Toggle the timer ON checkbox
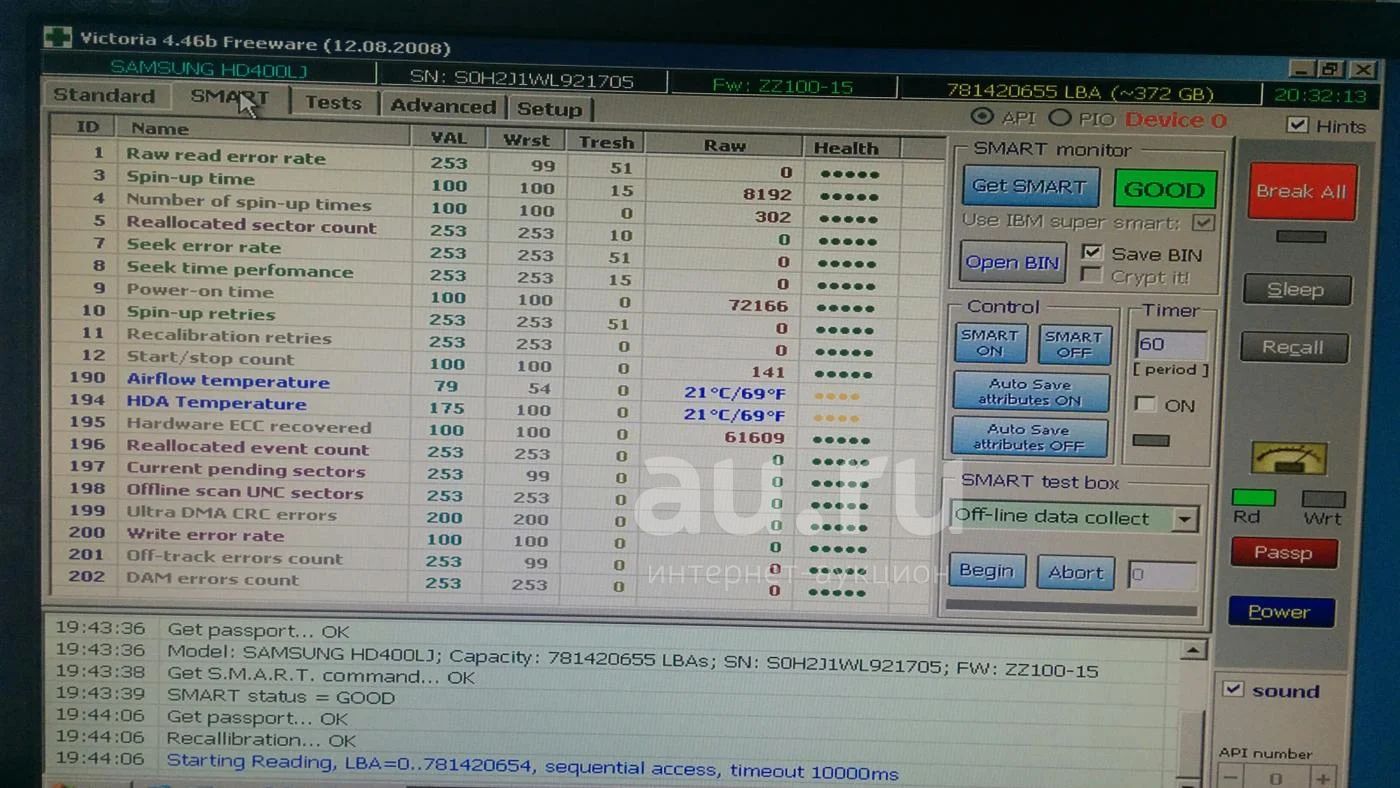Screen dimensions: 1400x788 click(1146, 405)
